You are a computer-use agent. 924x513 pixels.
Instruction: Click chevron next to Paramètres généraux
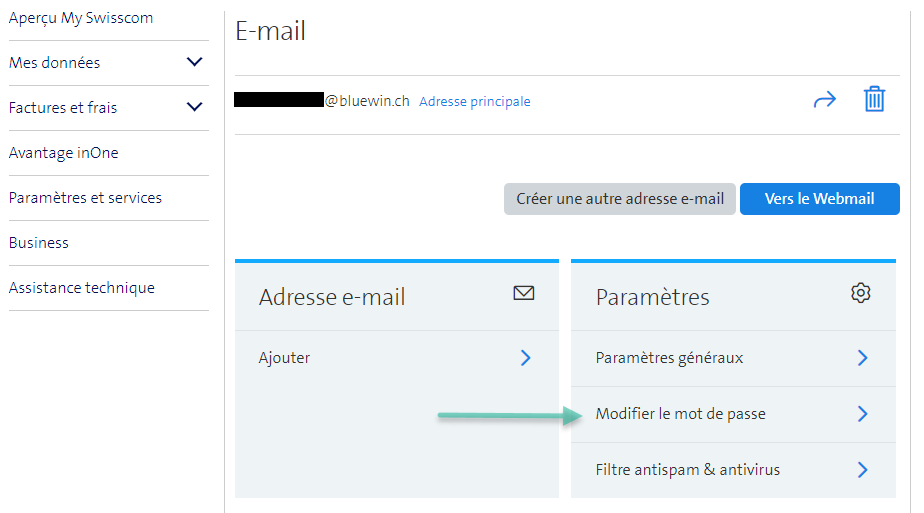tap(862, 358)
